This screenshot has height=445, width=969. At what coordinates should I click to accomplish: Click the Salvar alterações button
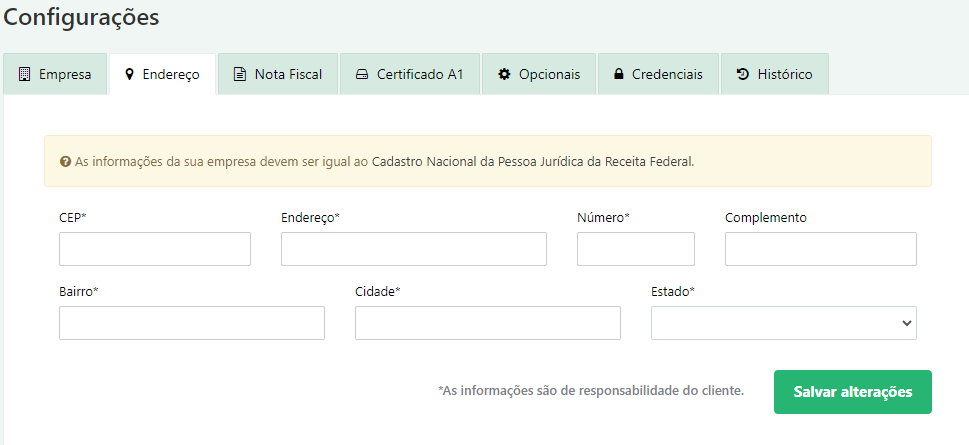[x=853, y=392]
